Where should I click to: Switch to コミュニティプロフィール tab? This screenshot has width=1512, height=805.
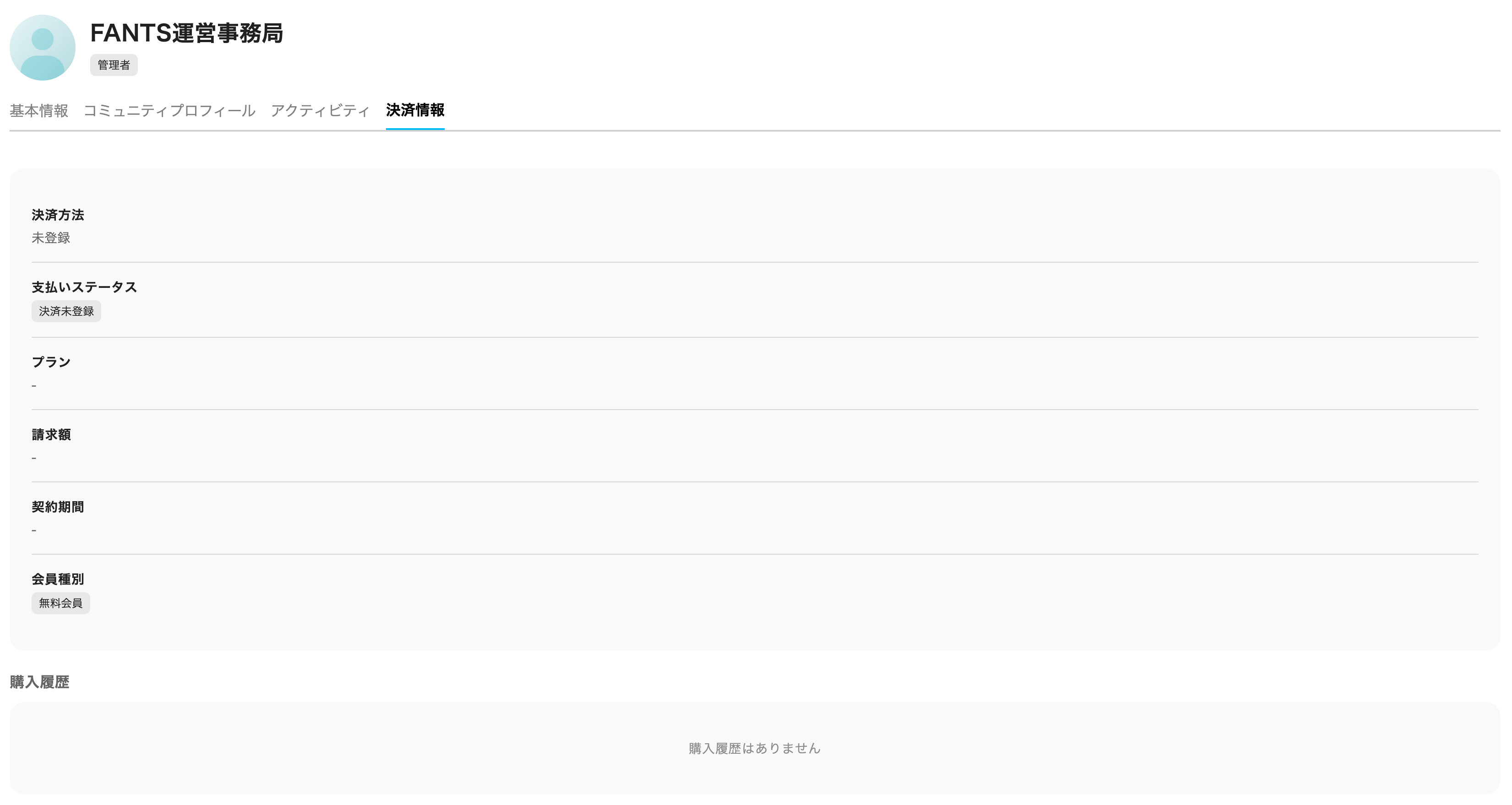(169, 110)
